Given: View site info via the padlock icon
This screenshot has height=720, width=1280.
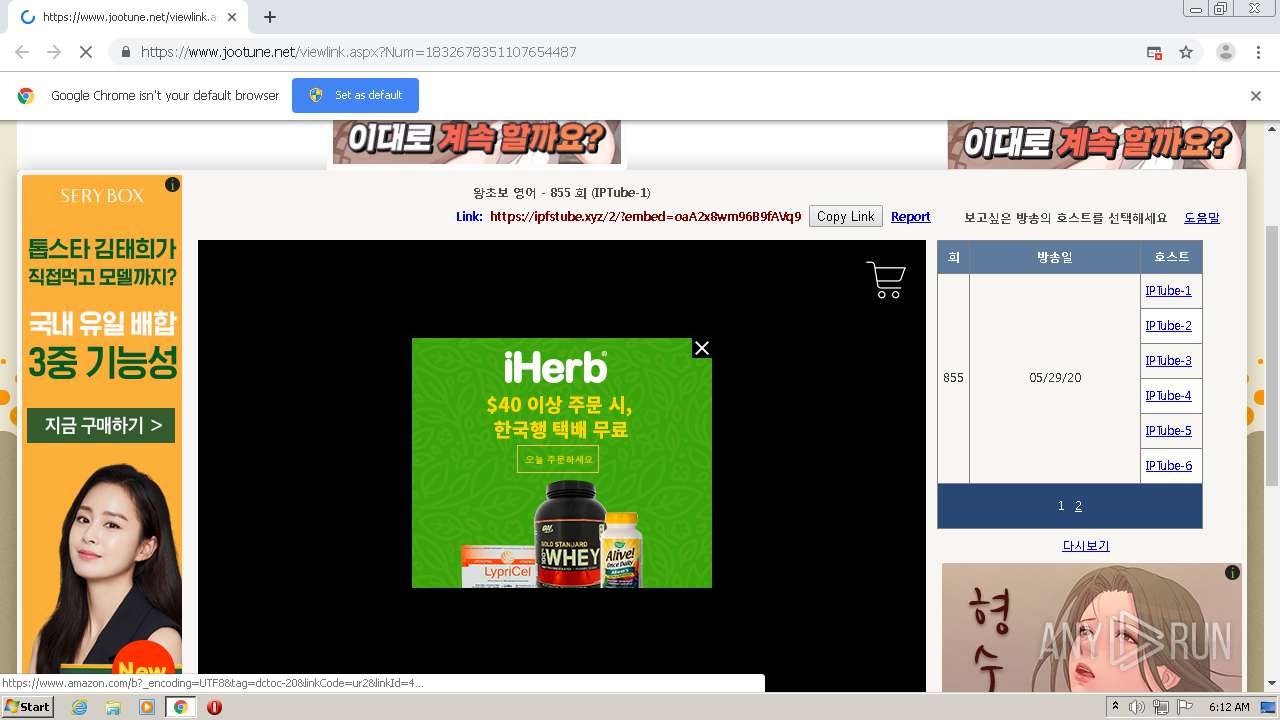Looking at the screenshot, I should (125, 52).
